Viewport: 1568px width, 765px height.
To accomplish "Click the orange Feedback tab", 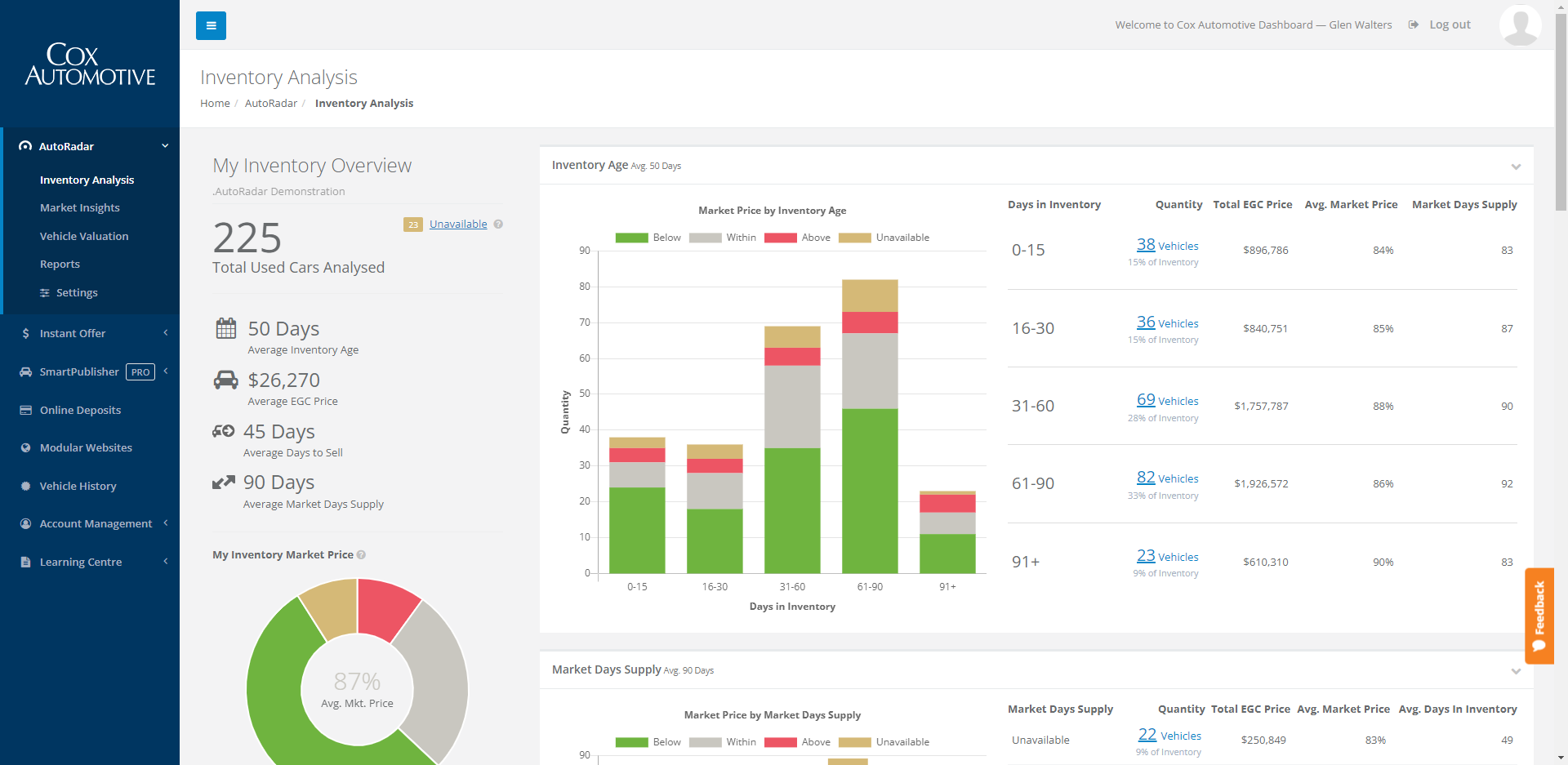I will pyautogui.click(x=1539, y=616).
